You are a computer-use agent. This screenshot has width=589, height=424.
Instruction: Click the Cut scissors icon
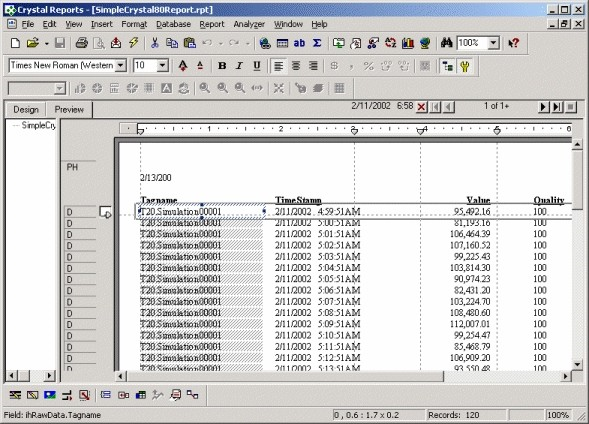pos(154,43)
